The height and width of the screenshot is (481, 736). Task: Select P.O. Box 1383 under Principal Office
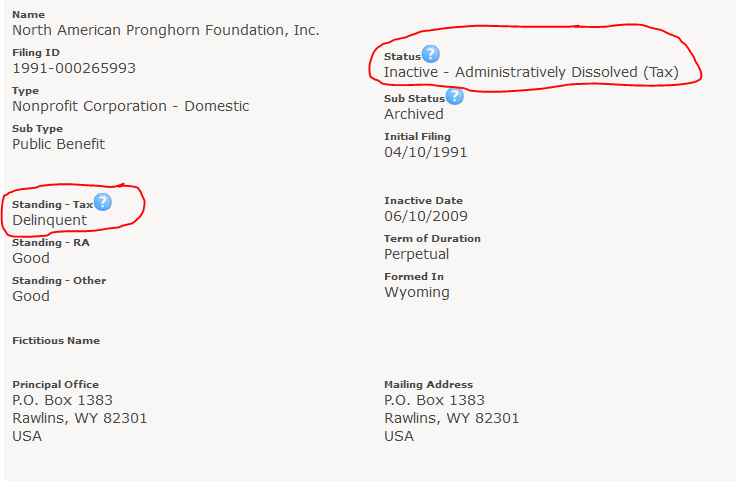click(62, 400)
